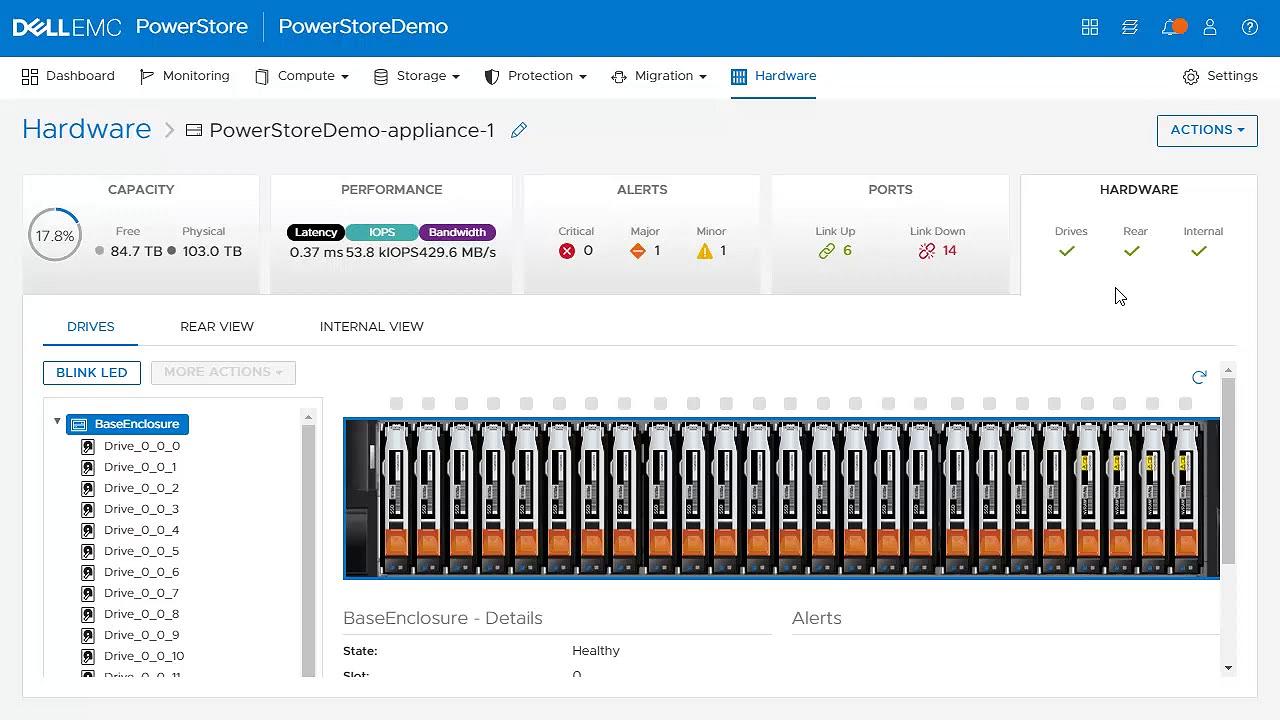
Task: Click the critical alerts red X icon
Action: click(x=567, y=251)
